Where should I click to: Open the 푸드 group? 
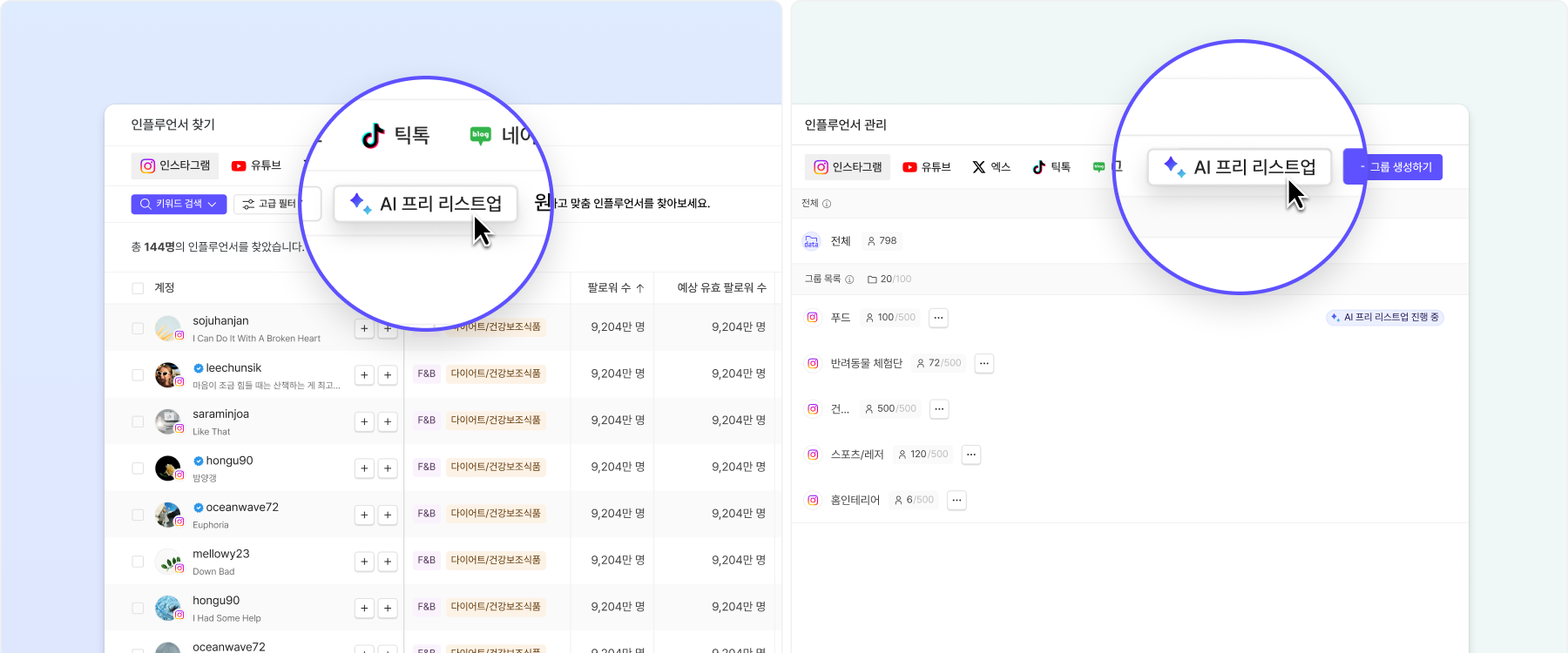point(841,318)
